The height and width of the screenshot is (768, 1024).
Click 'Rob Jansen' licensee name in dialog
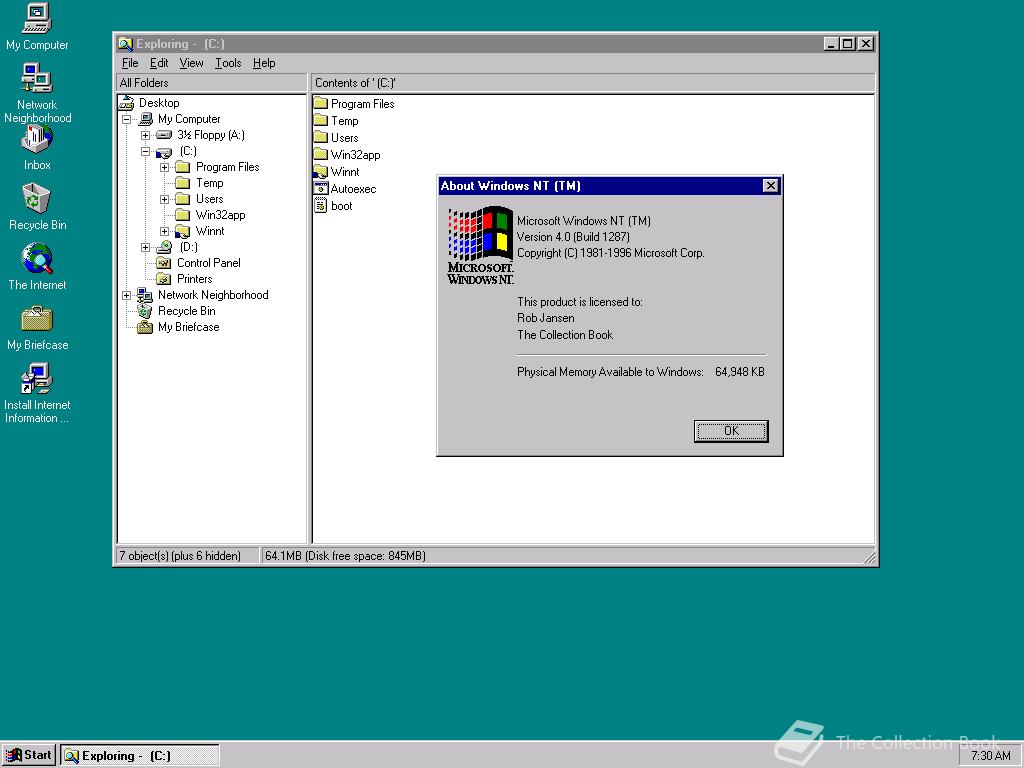click(x=546, y=318)
